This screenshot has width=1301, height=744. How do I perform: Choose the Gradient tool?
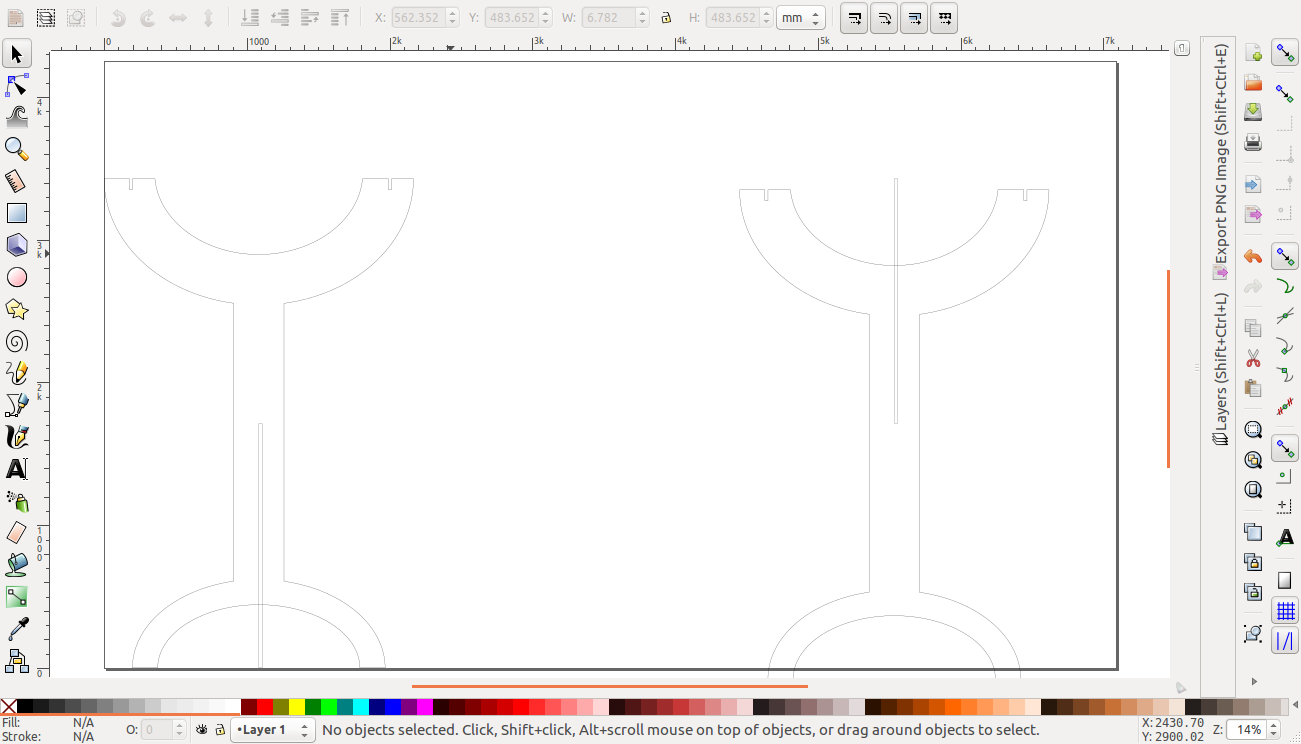pyautogui.click(x=17, y=597)
